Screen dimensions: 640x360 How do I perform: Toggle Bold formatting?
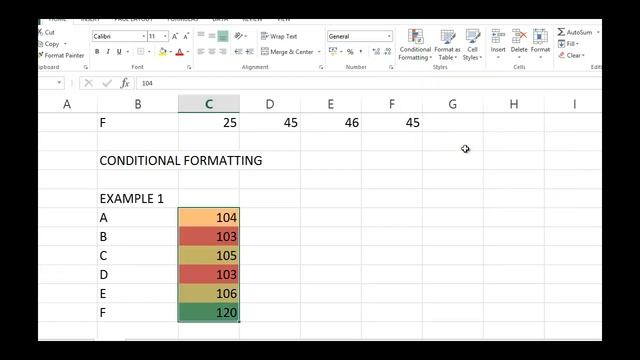97,52
